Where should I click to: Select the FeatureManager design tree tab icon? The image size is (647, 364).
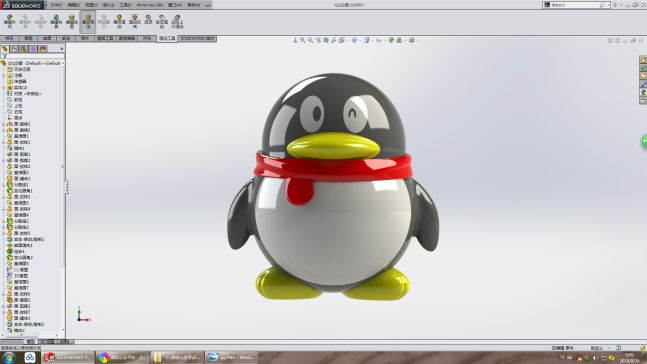click(x=5, y=49)
